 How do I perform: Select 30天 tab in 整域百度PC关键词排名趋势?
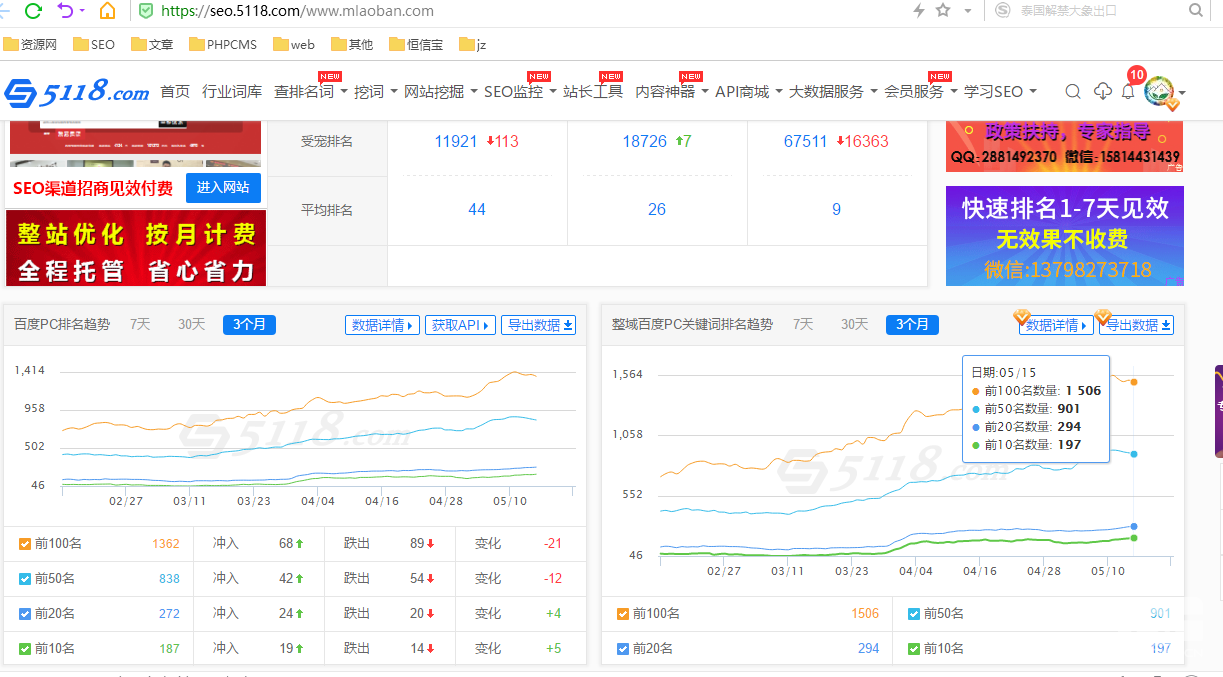point(854,325)
